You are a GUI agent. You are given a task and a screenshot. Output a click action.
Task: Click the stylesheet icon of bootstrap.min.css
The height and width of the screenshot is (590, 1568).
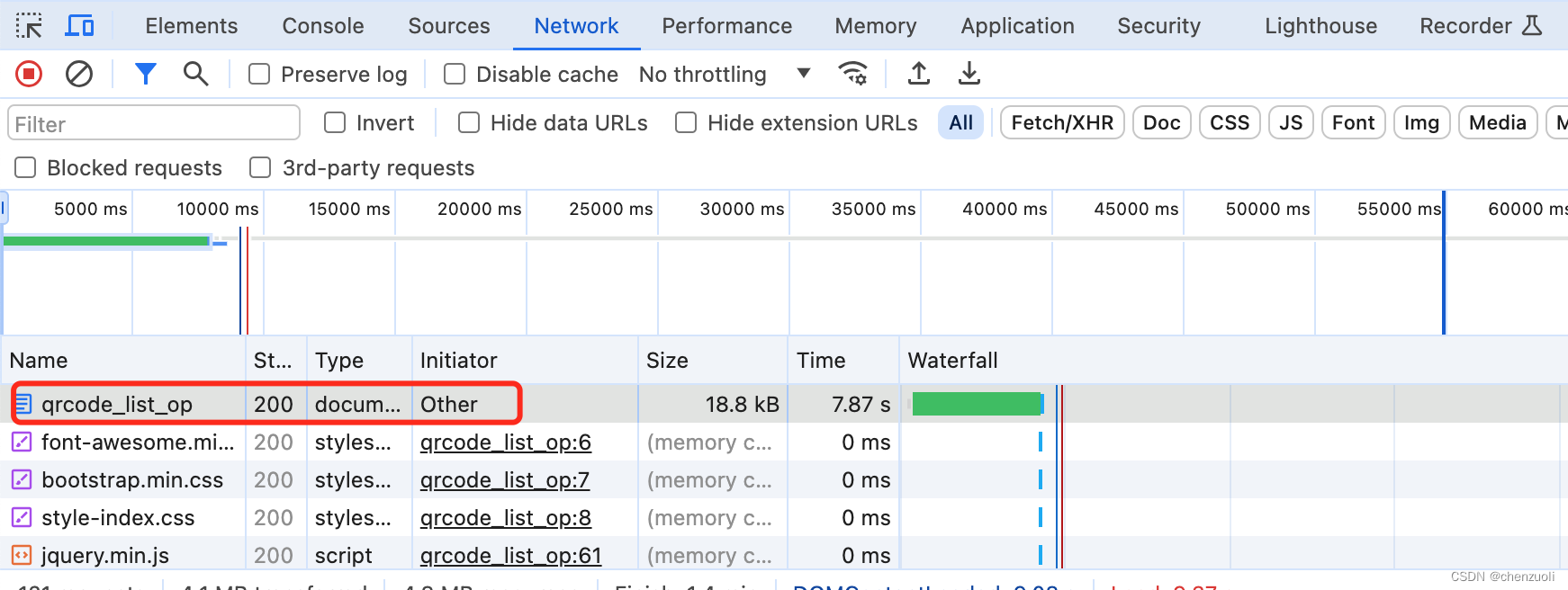22,479
